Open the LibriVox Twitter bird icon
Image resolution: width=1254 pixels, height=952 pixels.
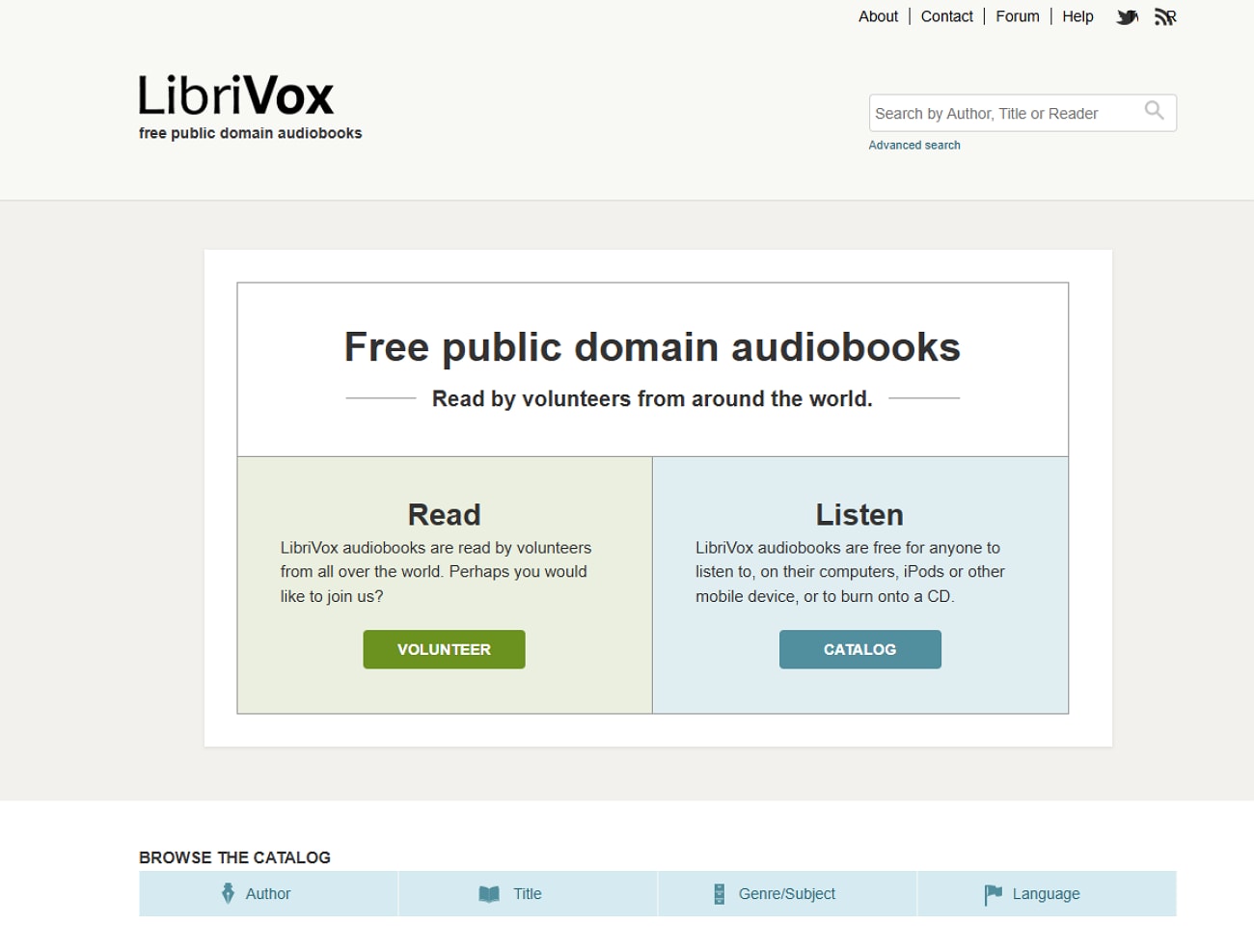pyautogui.click(x=1127, y=17)
